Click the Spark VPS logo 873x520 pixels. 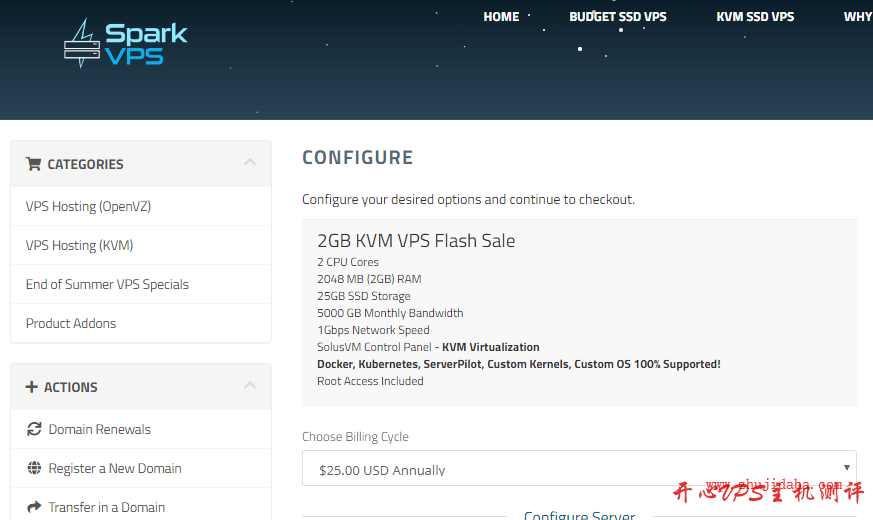pyautogui.click(x=125, y=44)
